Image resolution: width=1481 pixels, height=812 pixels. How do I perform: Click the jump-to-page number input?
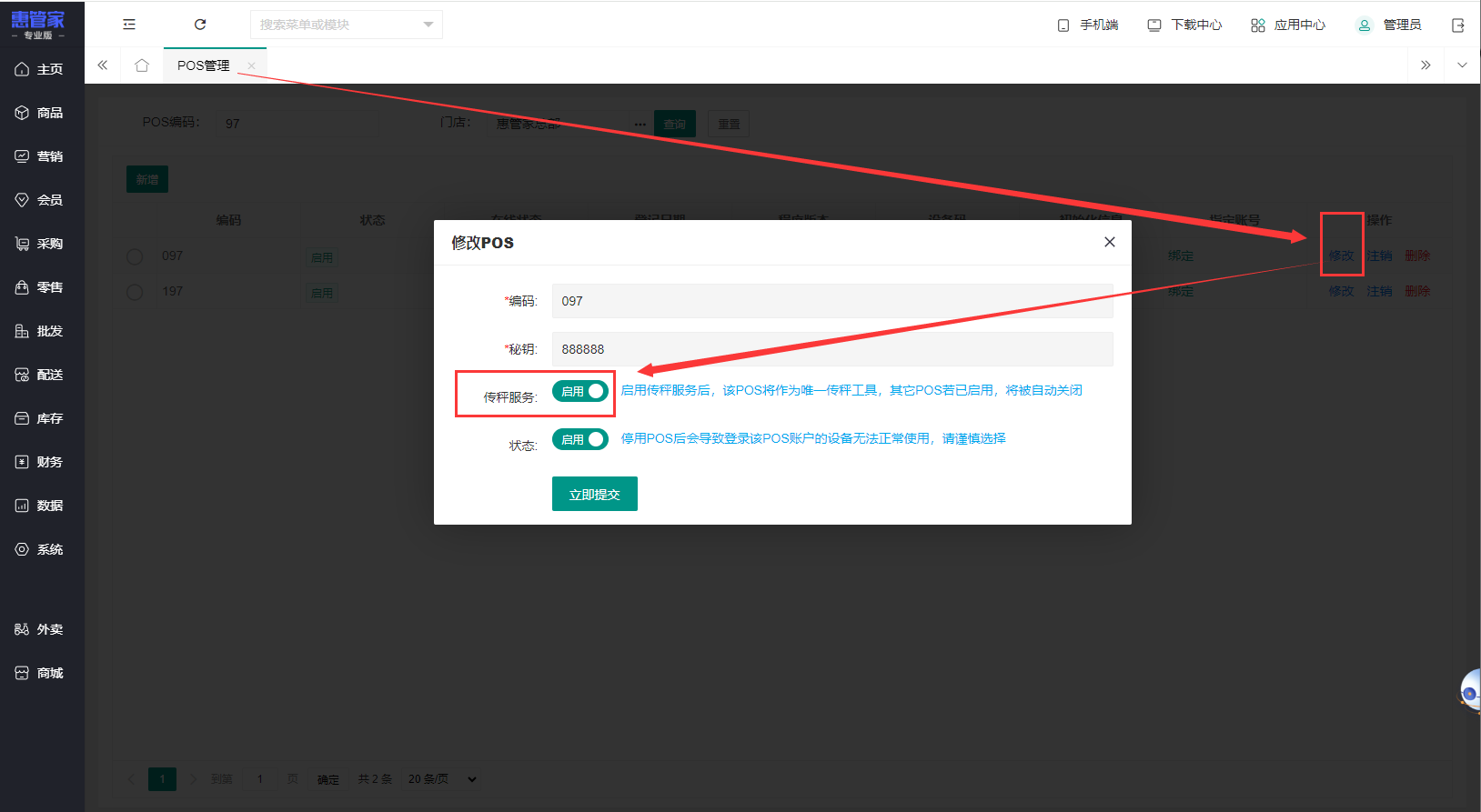tap(260, 779)
